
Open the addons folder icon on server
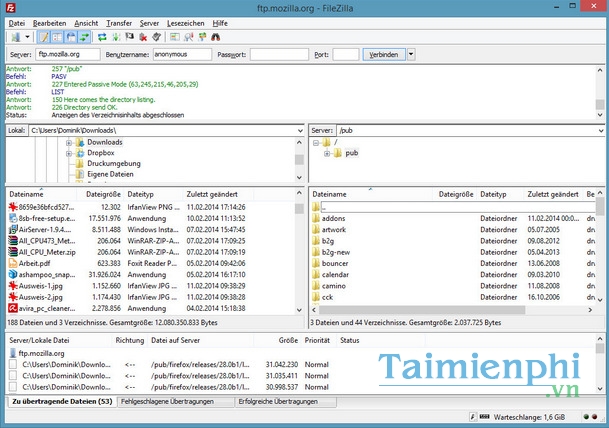[x=316, y=218]
